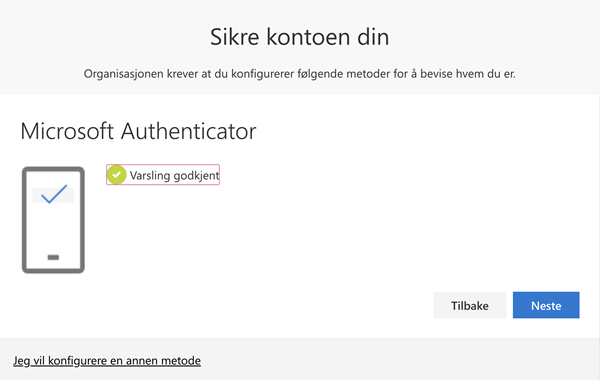
Task: Select the 'Varsling godkjent' status text
Action: click(x=174, y=175)
